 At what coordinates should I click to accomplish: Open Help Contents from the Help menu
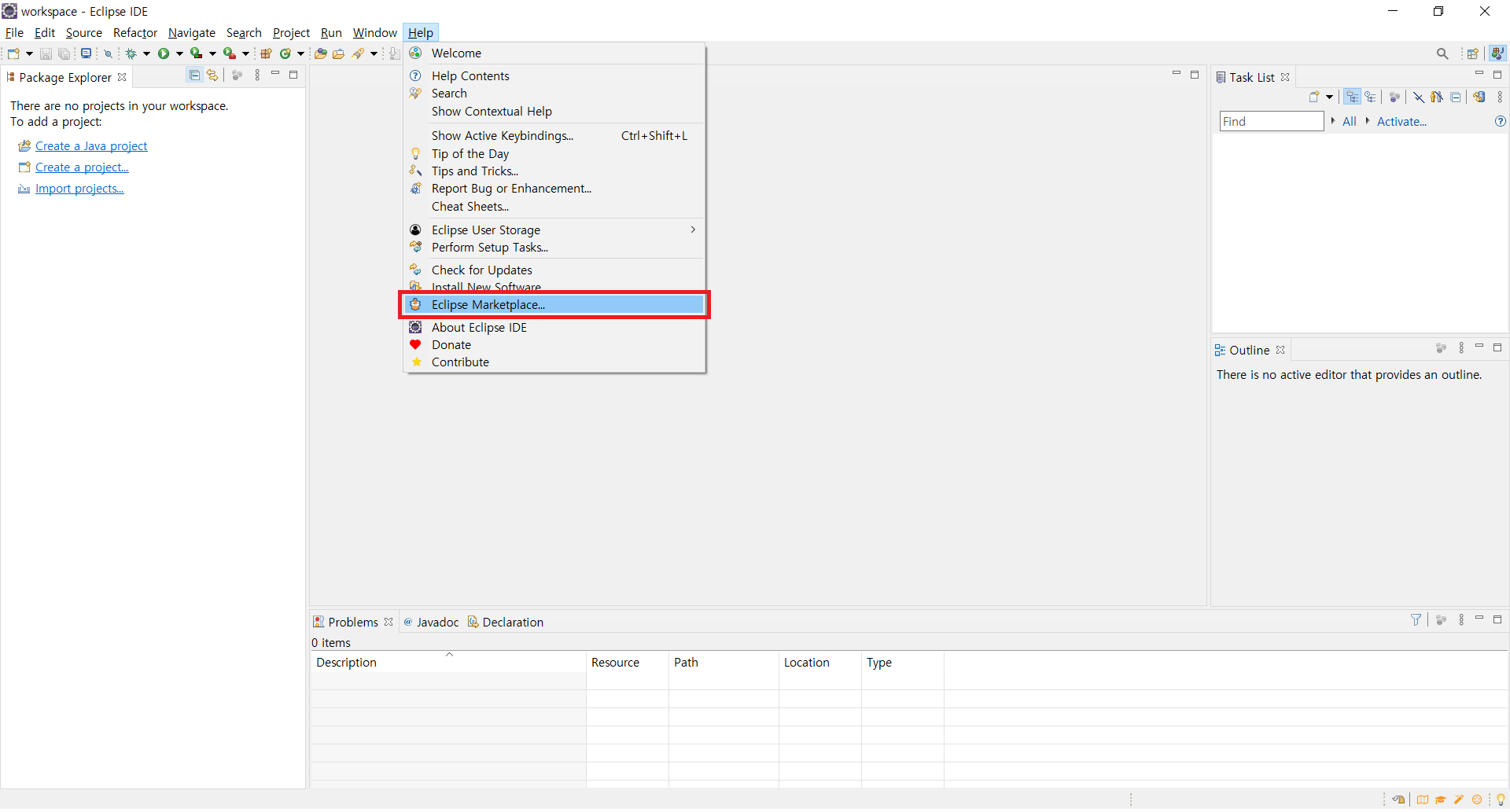(x=554, y=76)
